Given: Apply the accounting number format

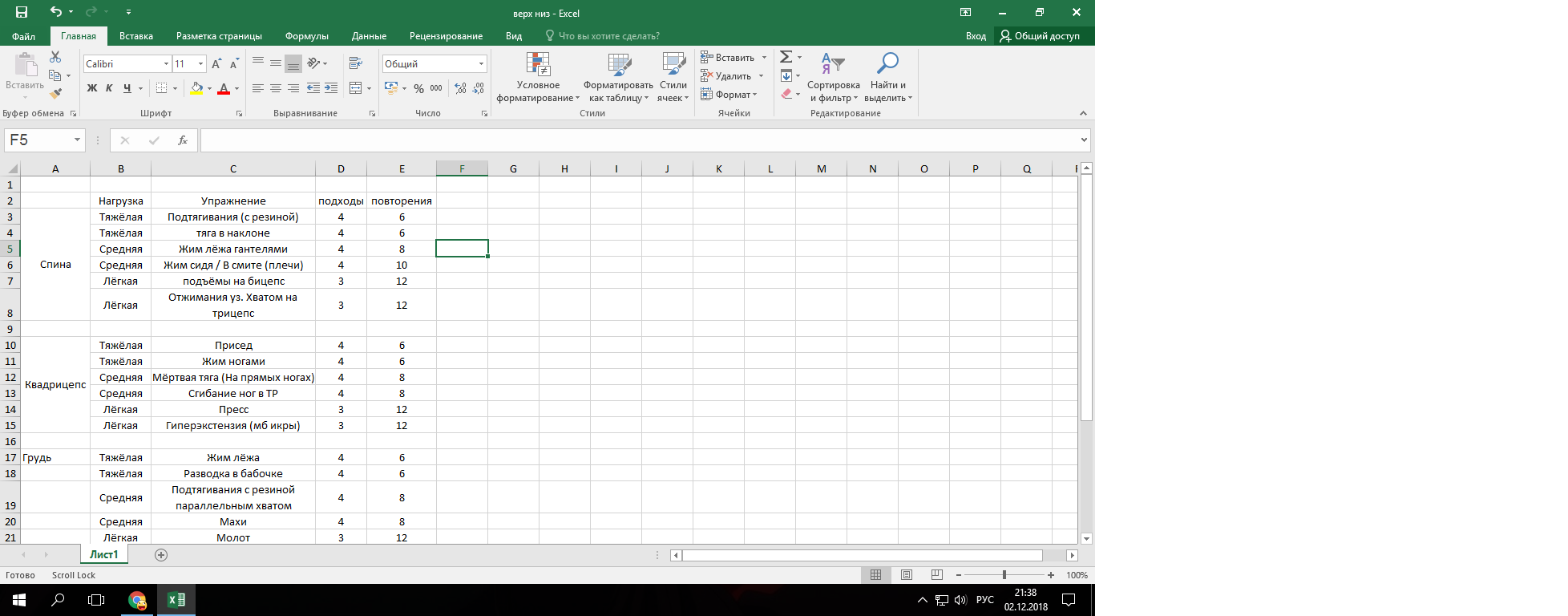Looking at the screenshot, I should coord(391,88).
